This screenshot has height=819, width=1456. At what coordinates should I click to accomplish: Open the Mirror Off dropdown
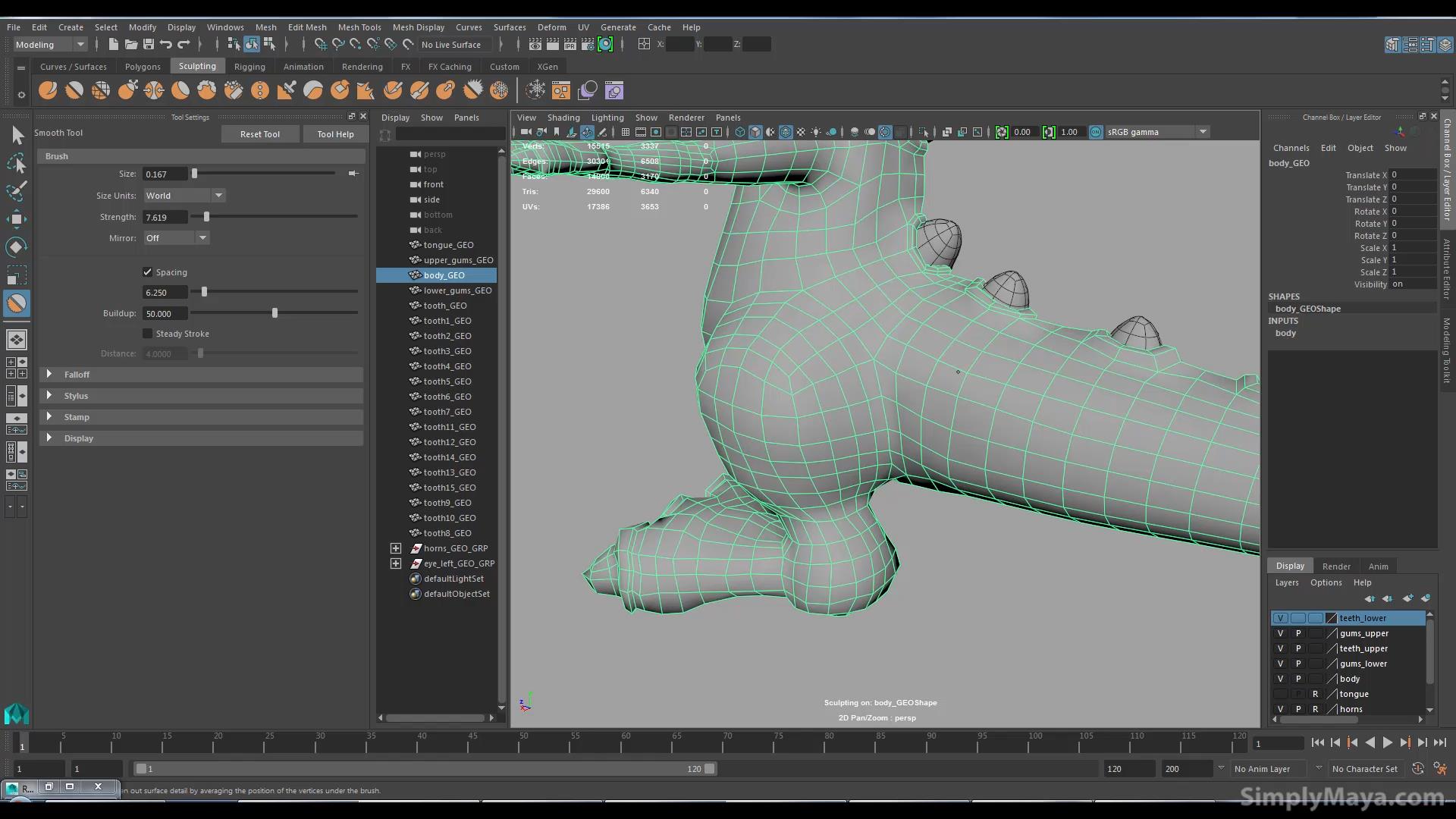tap(176, 238)
